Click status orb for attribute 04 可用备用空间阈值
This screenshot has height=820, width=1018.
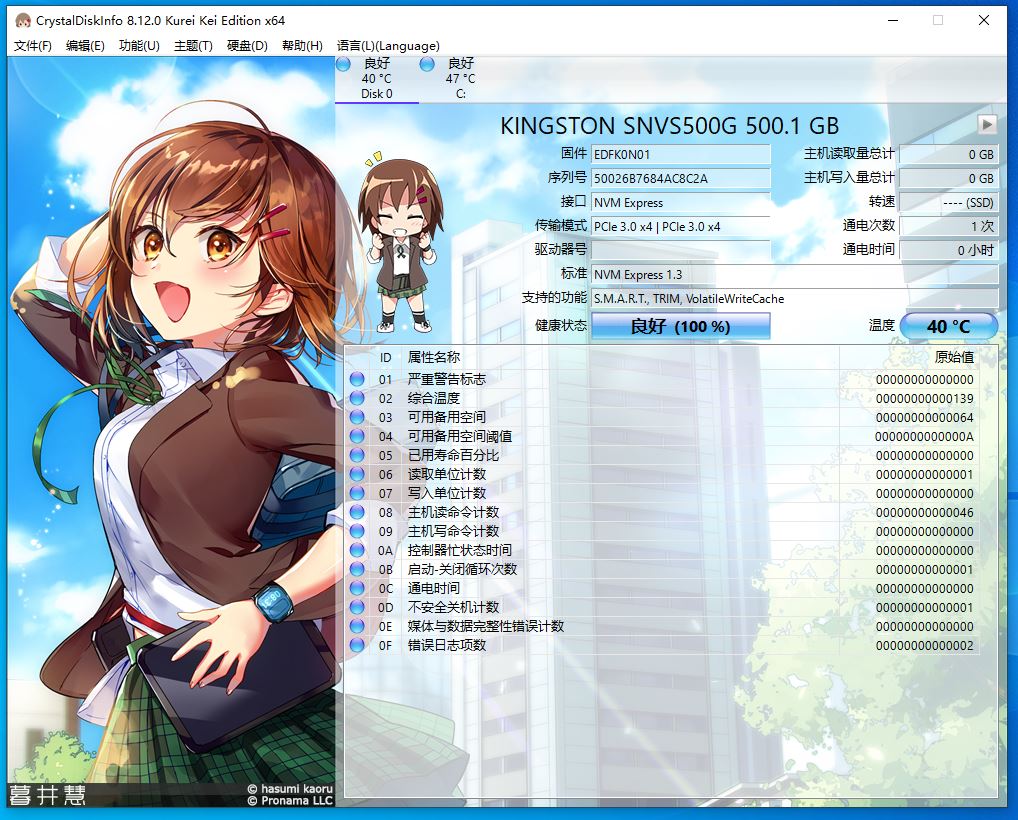pyautogui.click(x=357, y=436)
